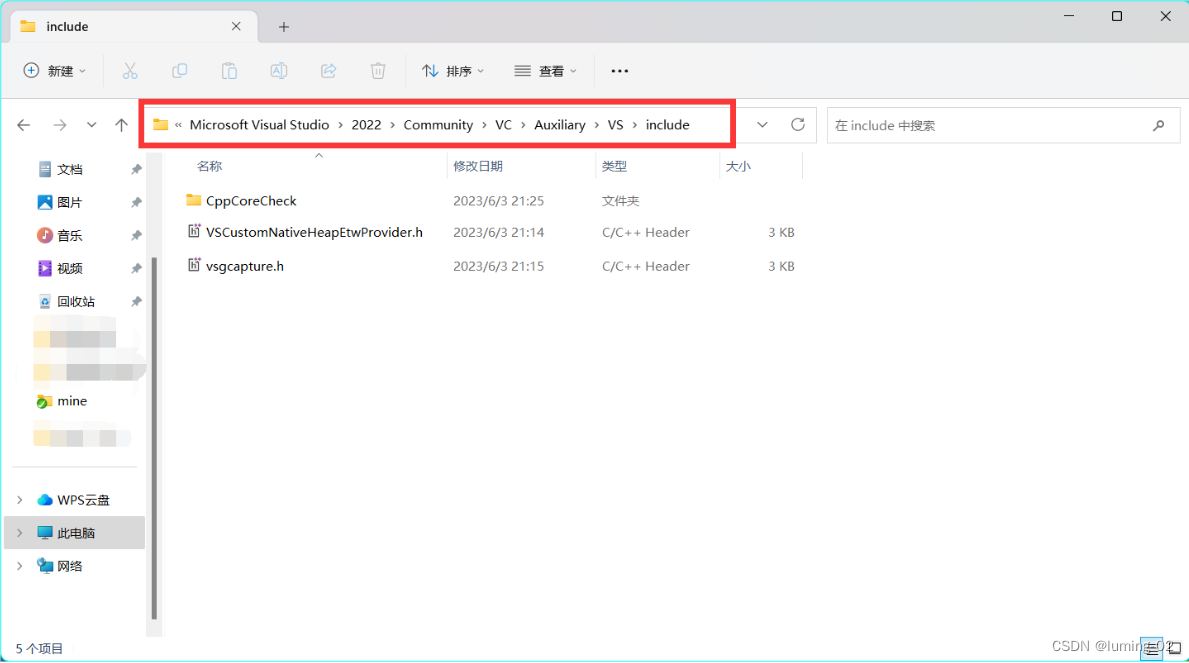Switch to details view icon in status bar
This screenshot has height=663, width=1189.
pos(1151,649)
